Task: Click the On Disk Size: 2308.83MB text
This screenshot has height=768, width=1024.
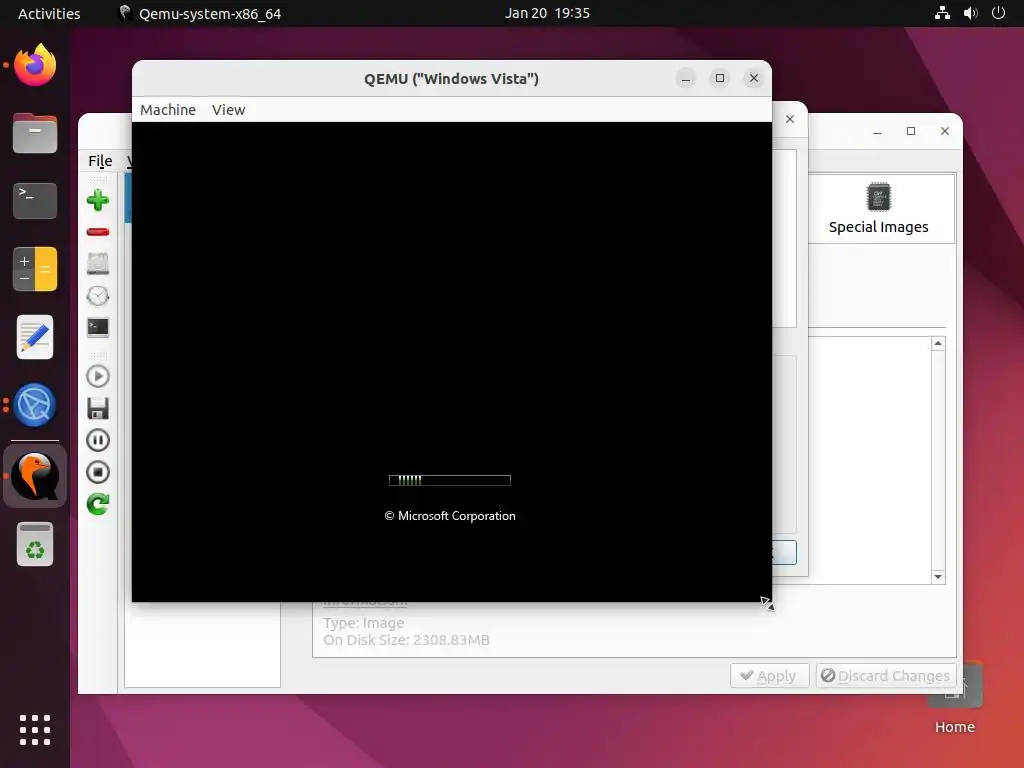Action: pyautogui.click(x=406, y=640)
